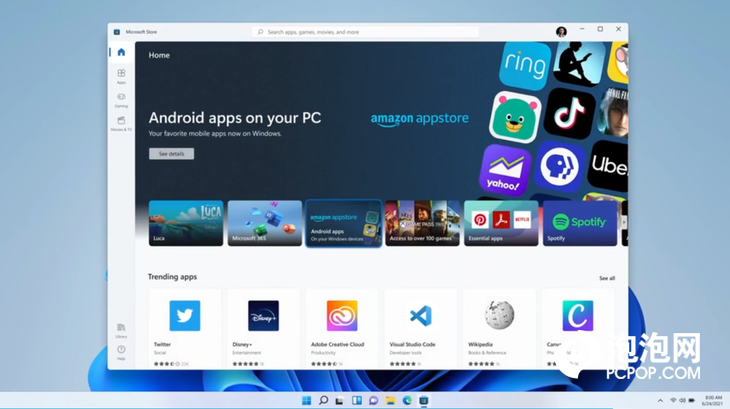Click the Twitter app icon

click(x=184, y=316)
